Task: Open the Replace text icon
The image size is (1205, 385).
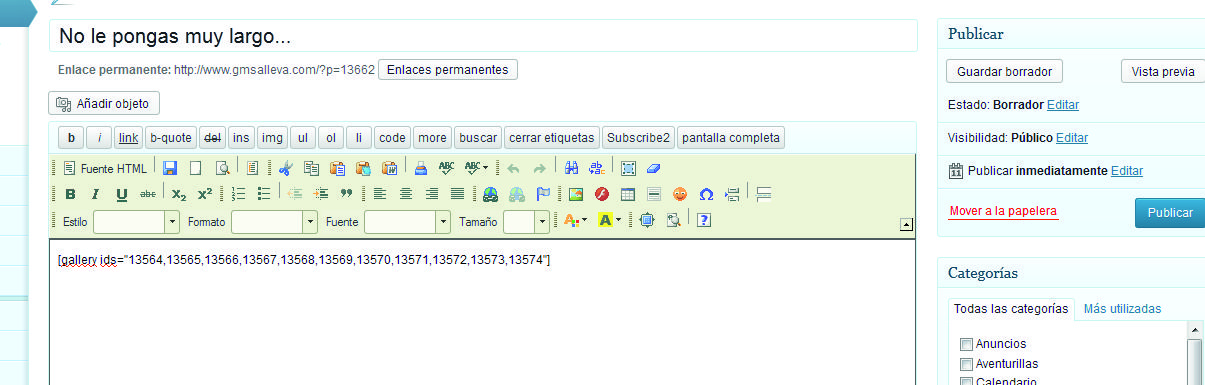Action: tap(597, 168)
